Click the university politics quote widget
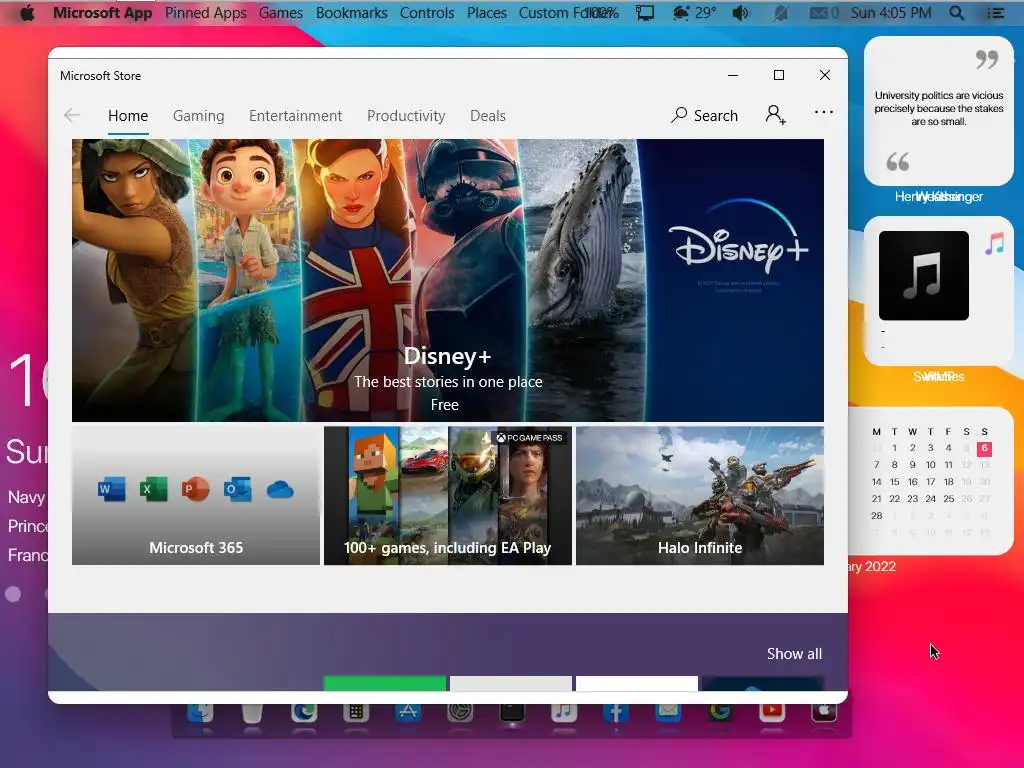This screenshot has height=768, width=1024. pos(939,111)
